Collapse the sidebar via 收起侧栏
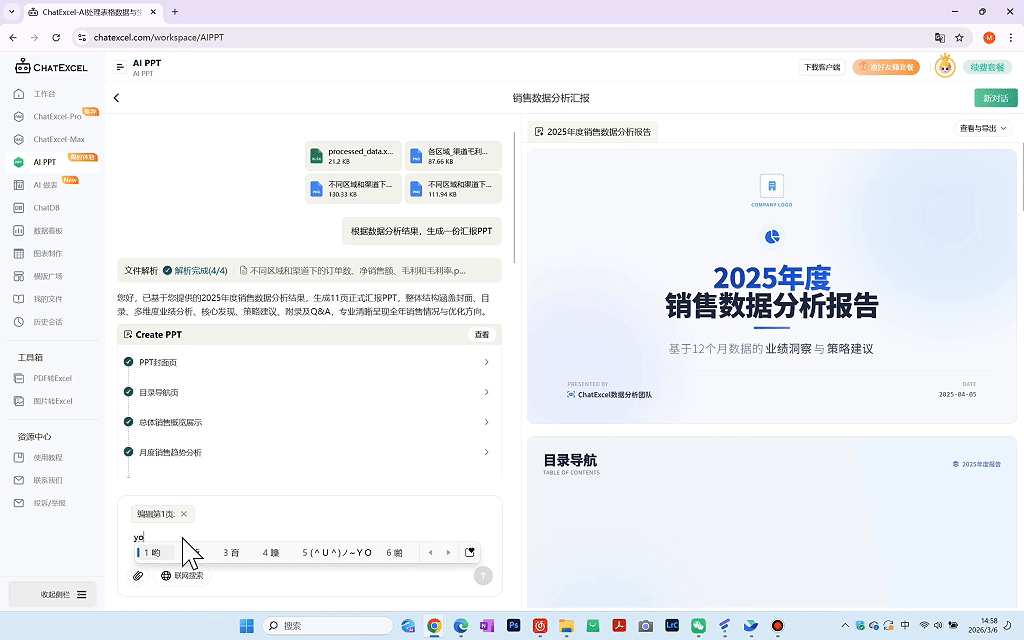This screenshot has height=640, width=1024. (53, 594)
